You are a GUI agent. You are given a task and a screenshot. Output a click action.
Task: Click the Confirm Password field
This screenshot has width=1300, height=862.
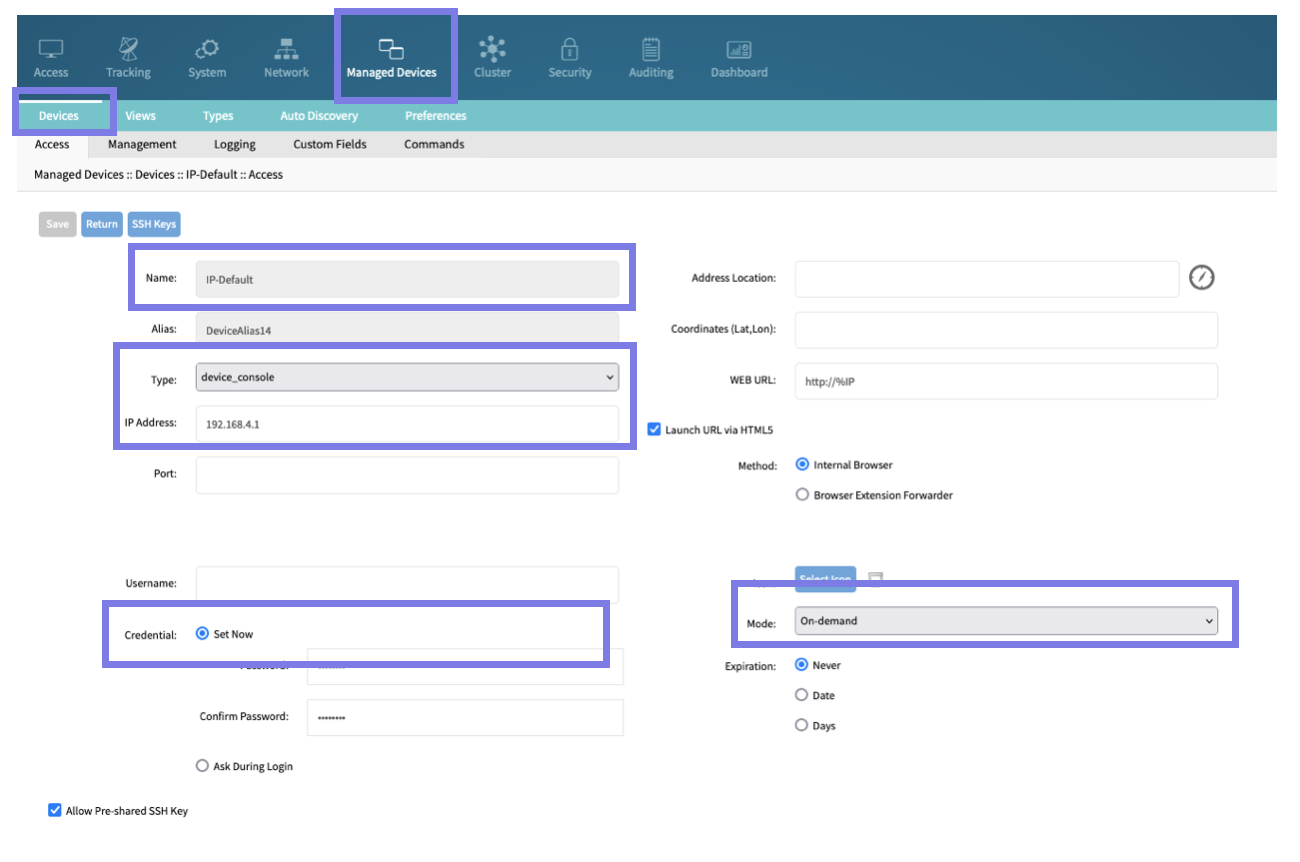(x=465, y=717)
